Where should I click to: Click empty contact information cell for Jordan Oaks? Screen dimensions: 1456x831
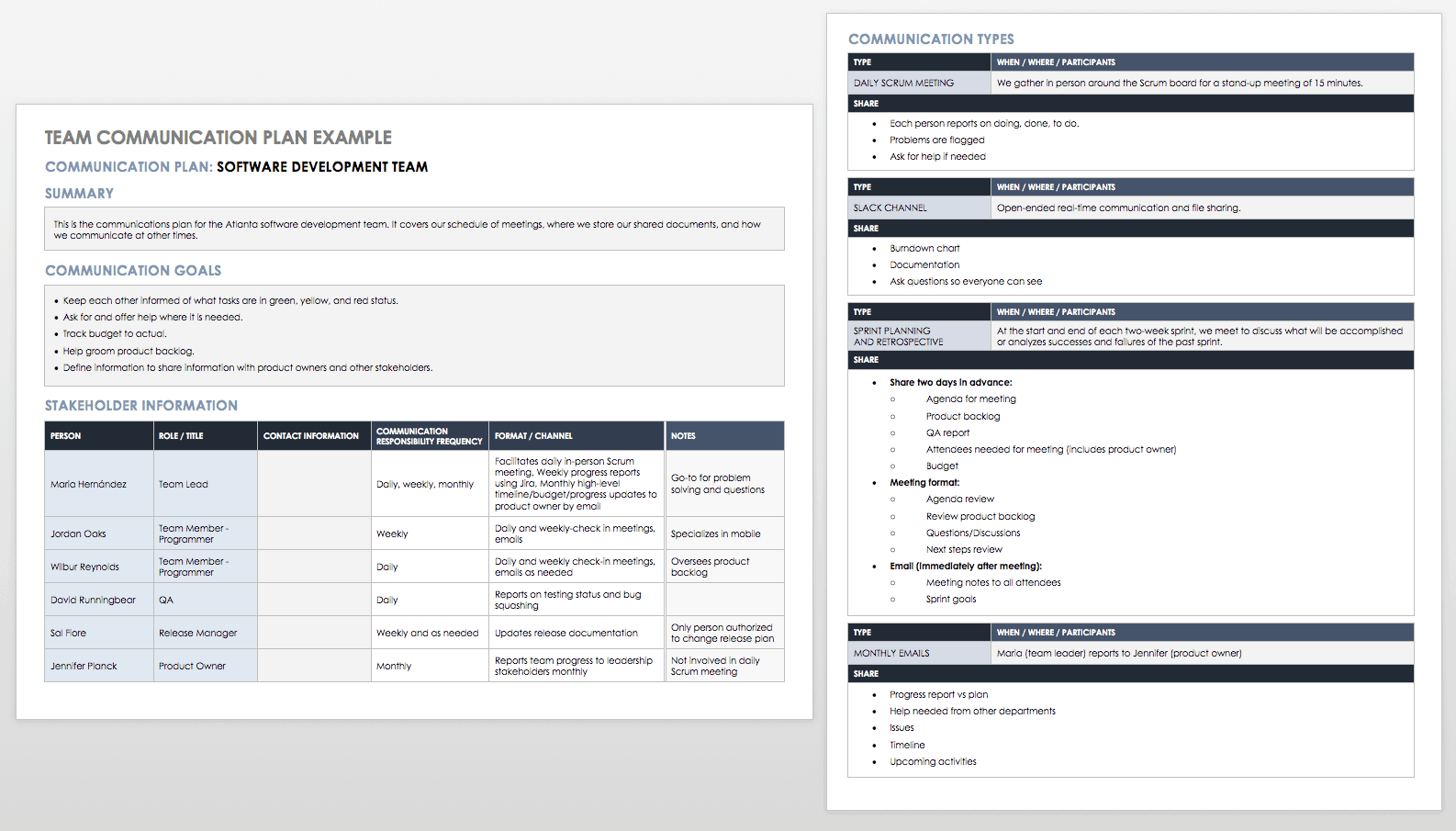click(x=313, y=533)
